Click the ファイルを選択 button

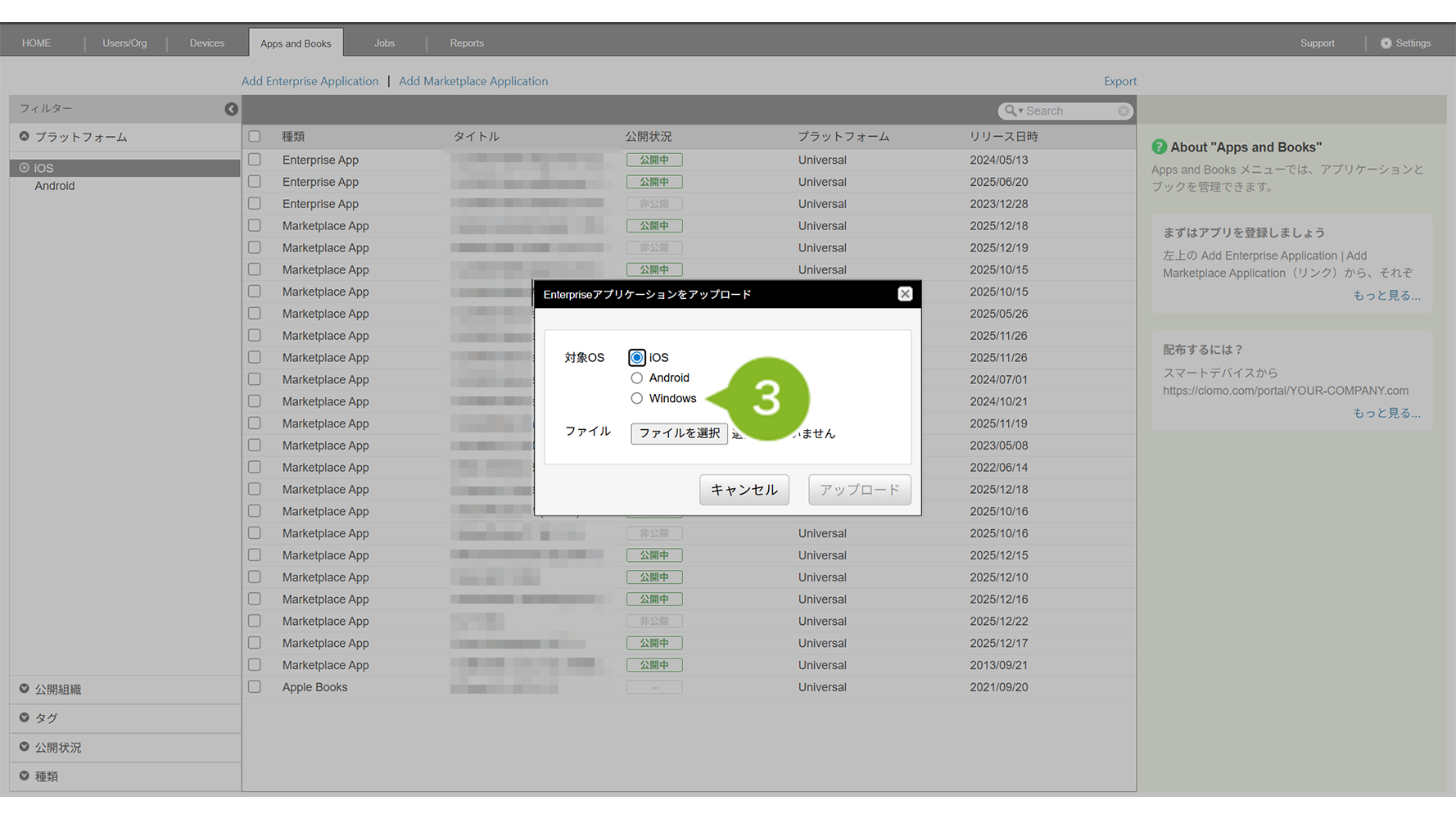click(679, 433)
